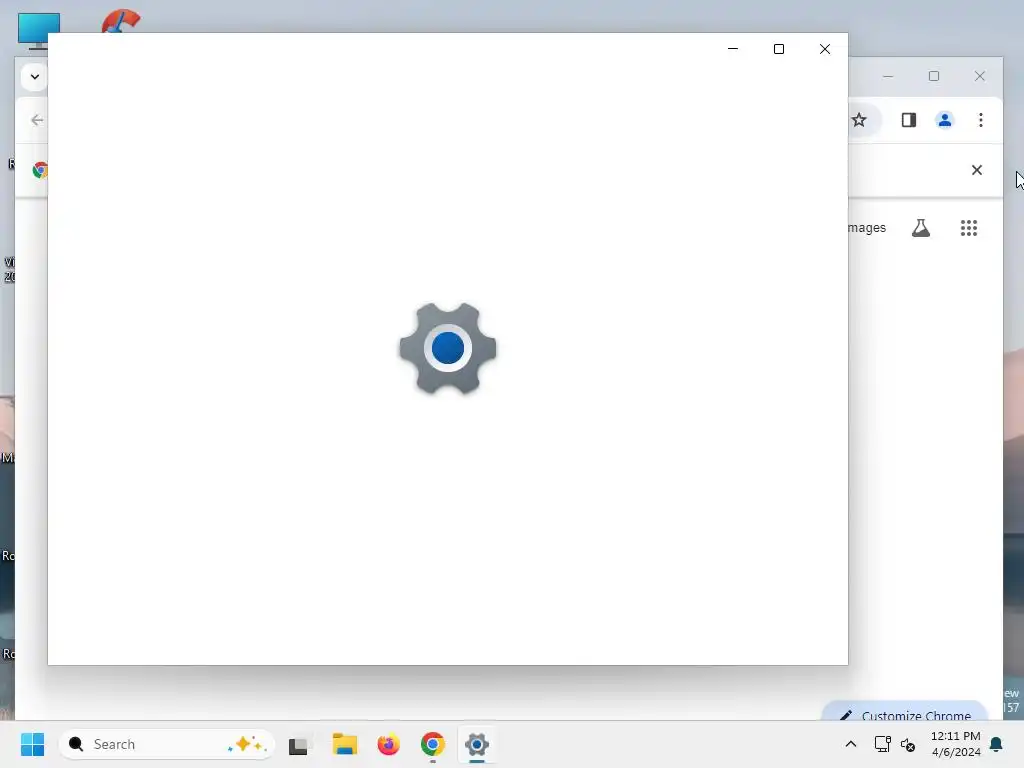
Task: Open Firefox from the taskbar
Action: pyautogui.click(x=389, y=744)
